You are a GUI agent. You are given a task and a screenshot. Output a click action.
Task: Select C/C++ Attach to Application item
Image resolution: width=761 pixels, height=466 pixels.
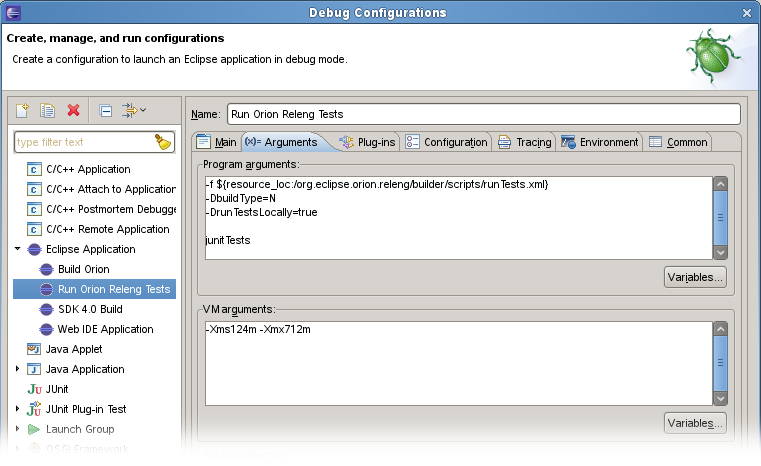[x=101, y=189]
